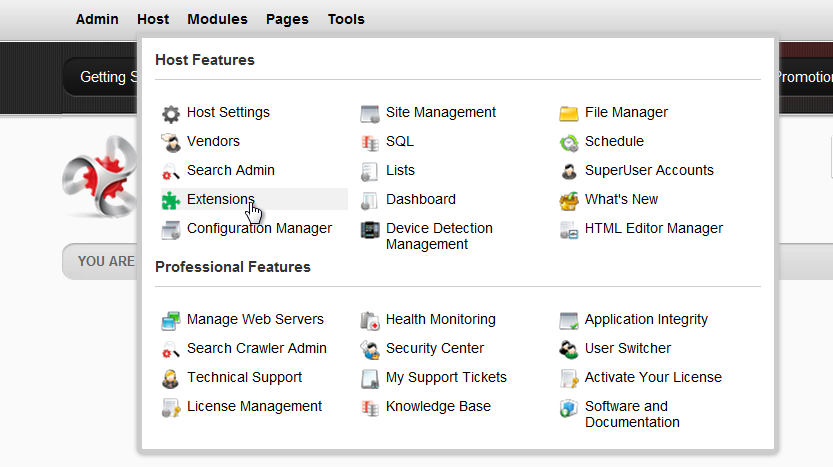Click the User Switcher icon
The image size is (833, 467).
click(x=568, y=350)
